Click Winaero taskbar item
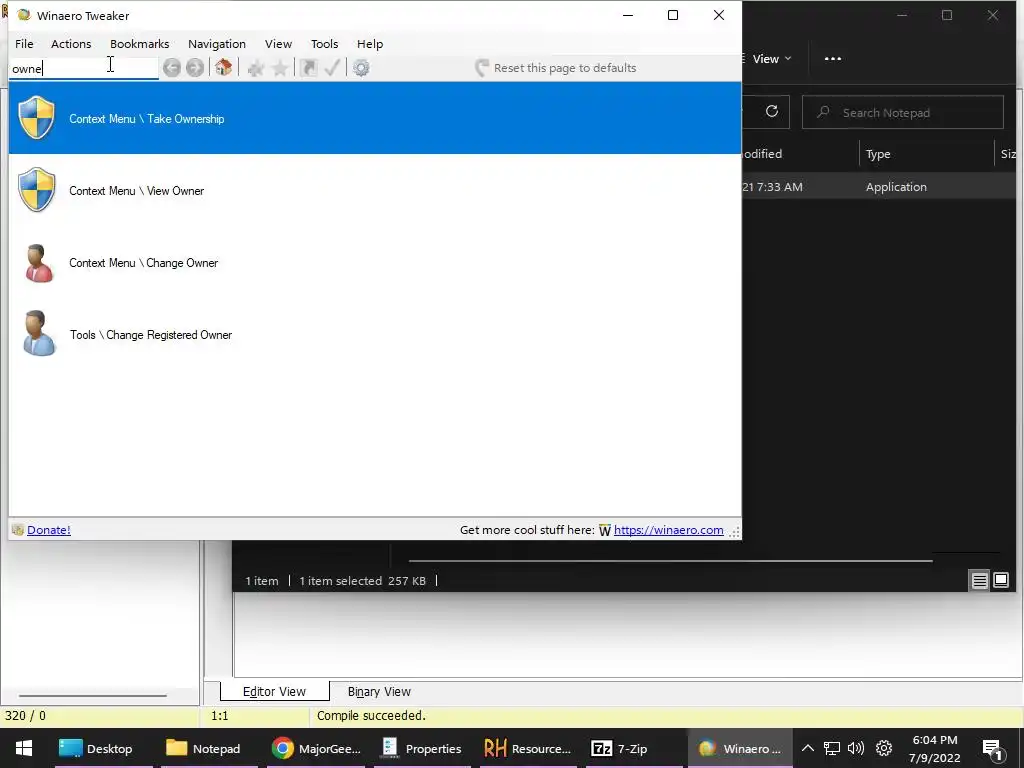 point(740,748)
